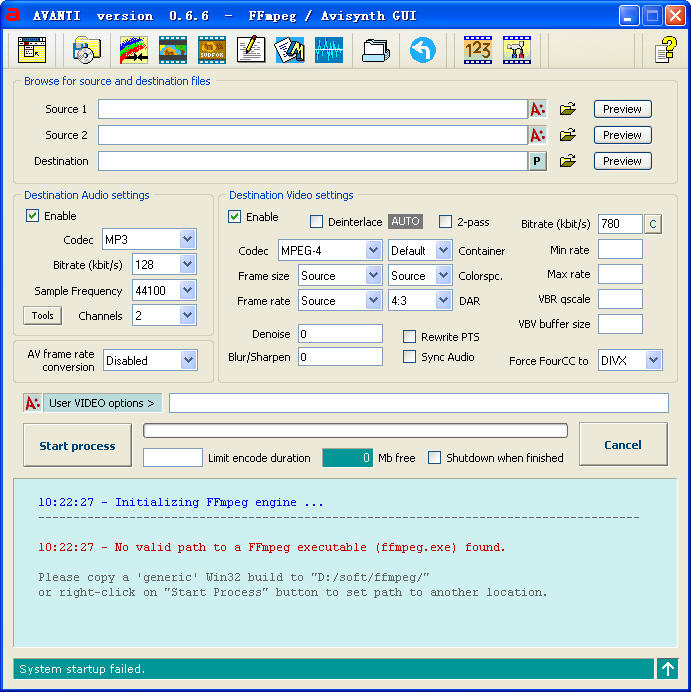Check the Rewrite PTS option
Image resolution: width=691 pixels, height=692 pixels.
pos(409,337)
